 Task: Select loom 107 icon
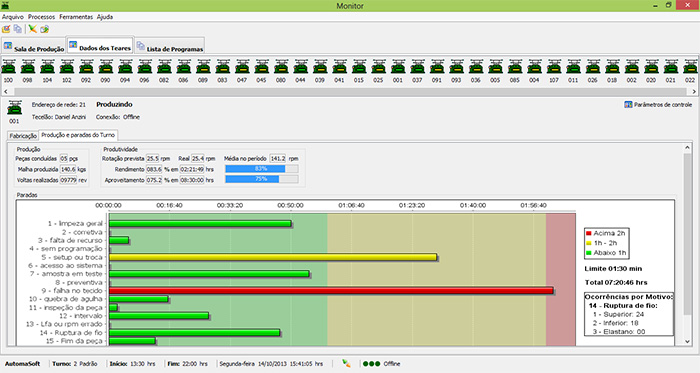point(554,67)
